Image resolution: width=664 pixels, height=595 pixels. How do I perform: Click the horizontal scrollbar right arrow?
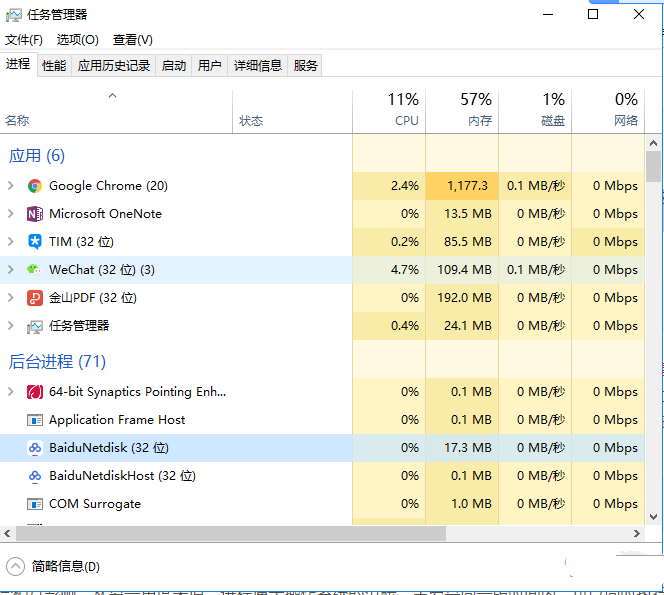[637, 534]
